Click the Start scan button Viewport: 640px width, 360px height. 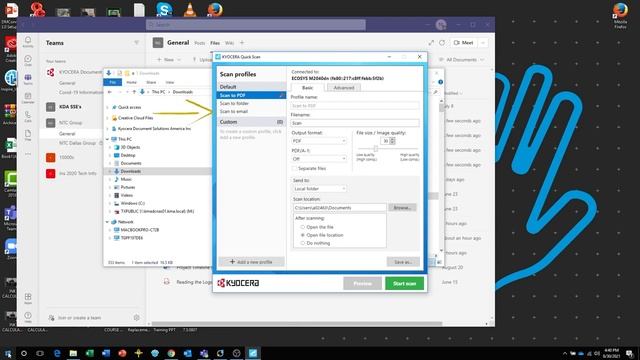coord(404,283)
